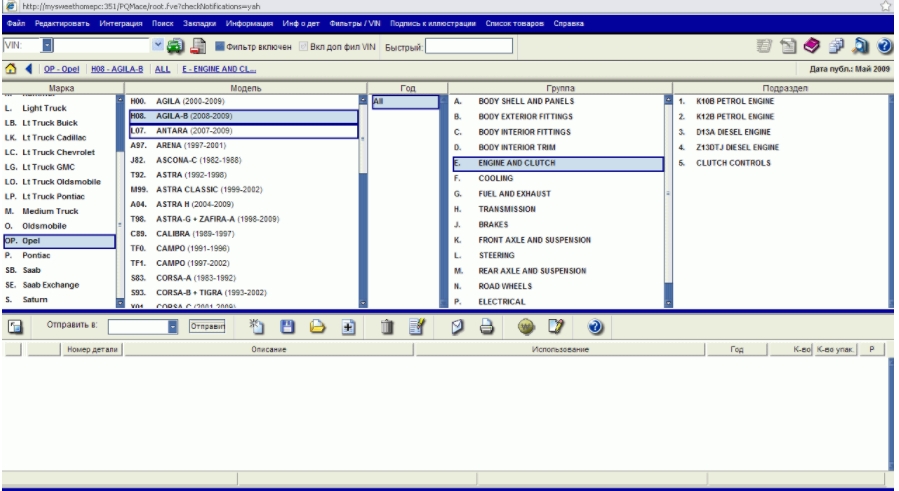Click the magnifier search icon at top right
This screenshot has height=491, width=899.
(860, 45)
